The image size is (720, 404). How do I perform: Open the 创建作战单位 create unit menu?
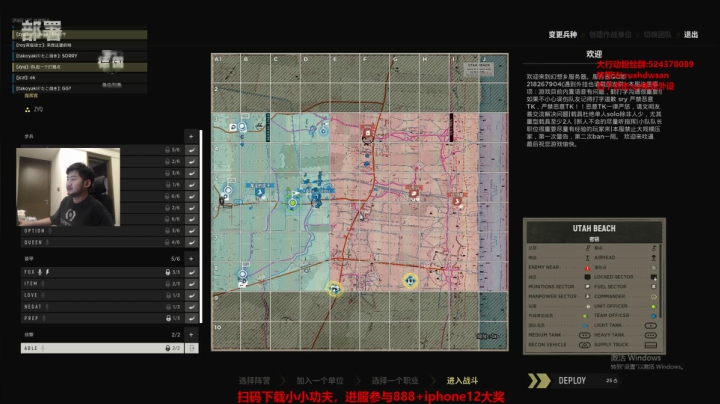(x=610, y=34)
